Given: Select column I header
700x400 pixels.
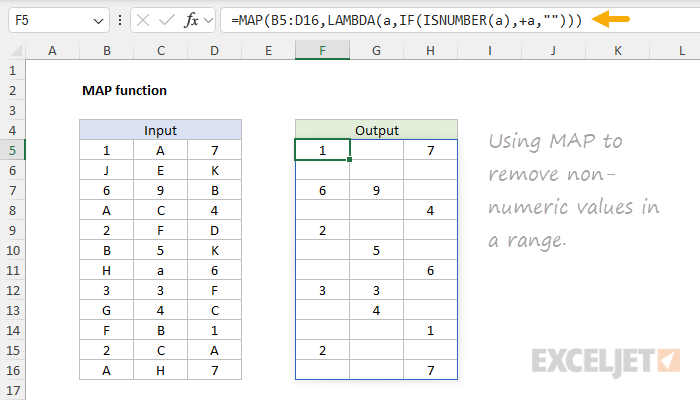Looking at the screenshot, I should (490, 50).
